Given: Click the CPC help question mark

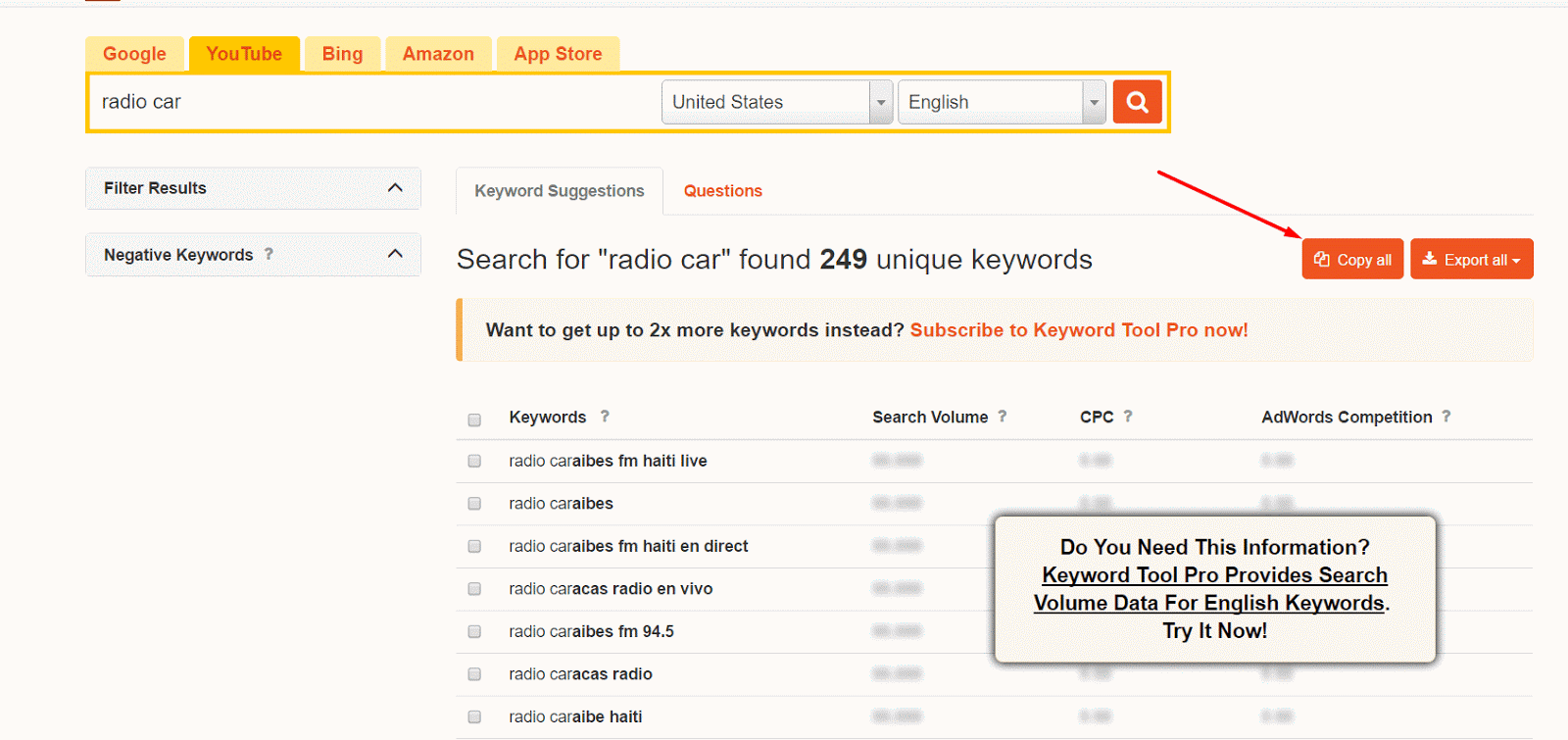Looking at the screenshot, I should click(1128, 417).
